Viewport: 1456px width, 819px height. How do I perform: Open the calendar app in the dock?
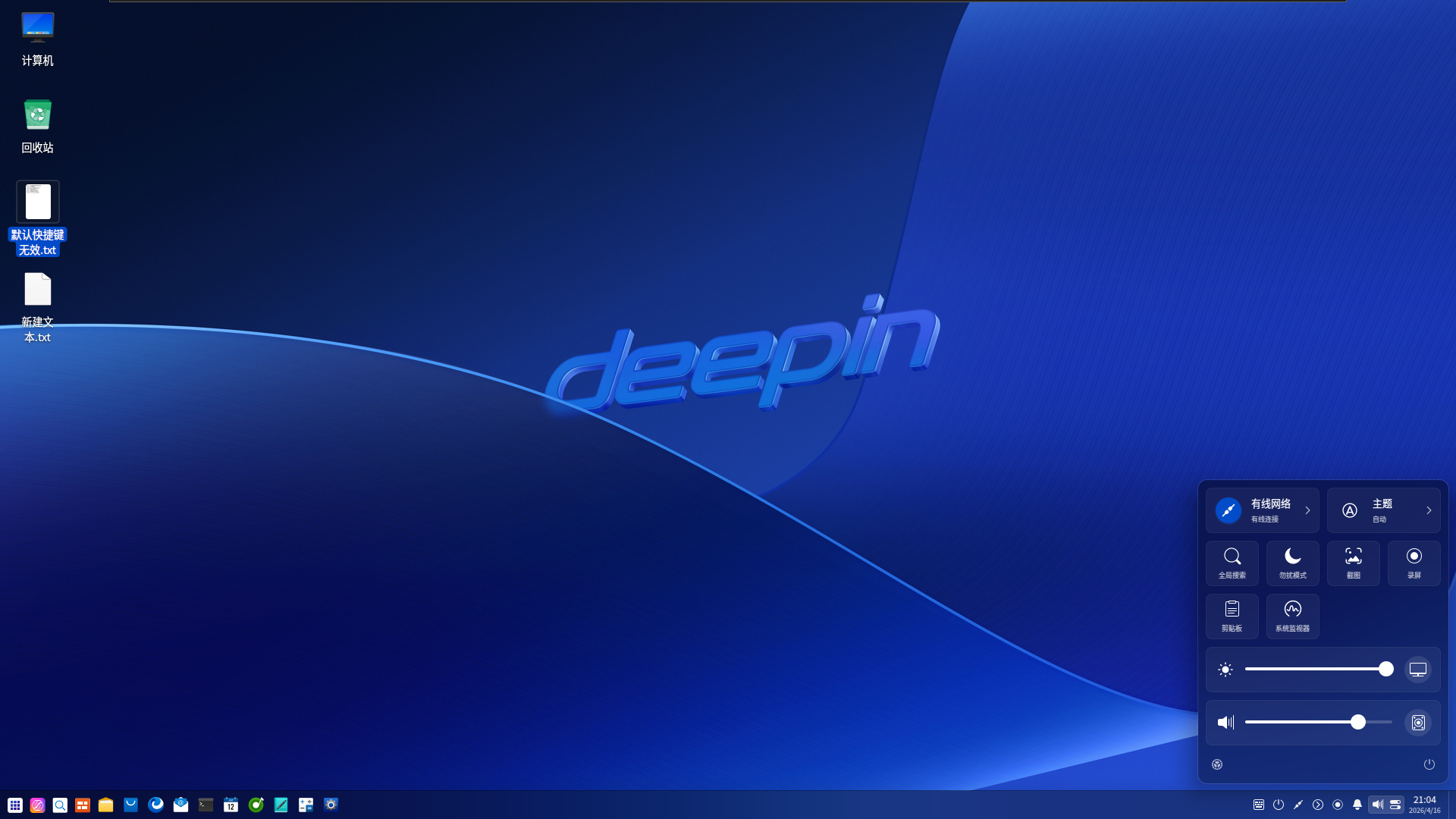[x=231, y=805]
